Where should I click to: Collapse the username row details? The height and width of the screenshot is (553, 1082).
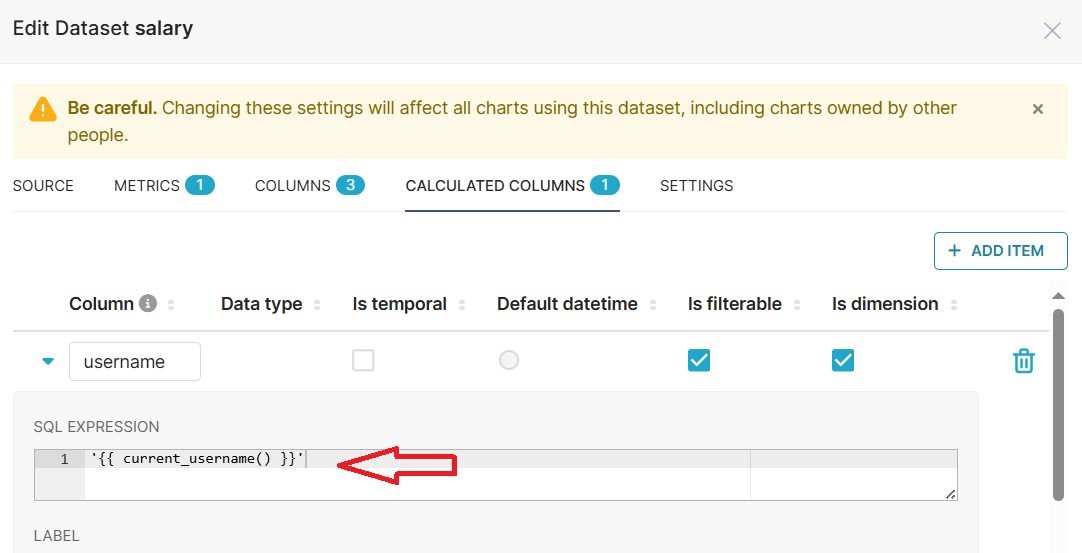click(x=47, y=361)
